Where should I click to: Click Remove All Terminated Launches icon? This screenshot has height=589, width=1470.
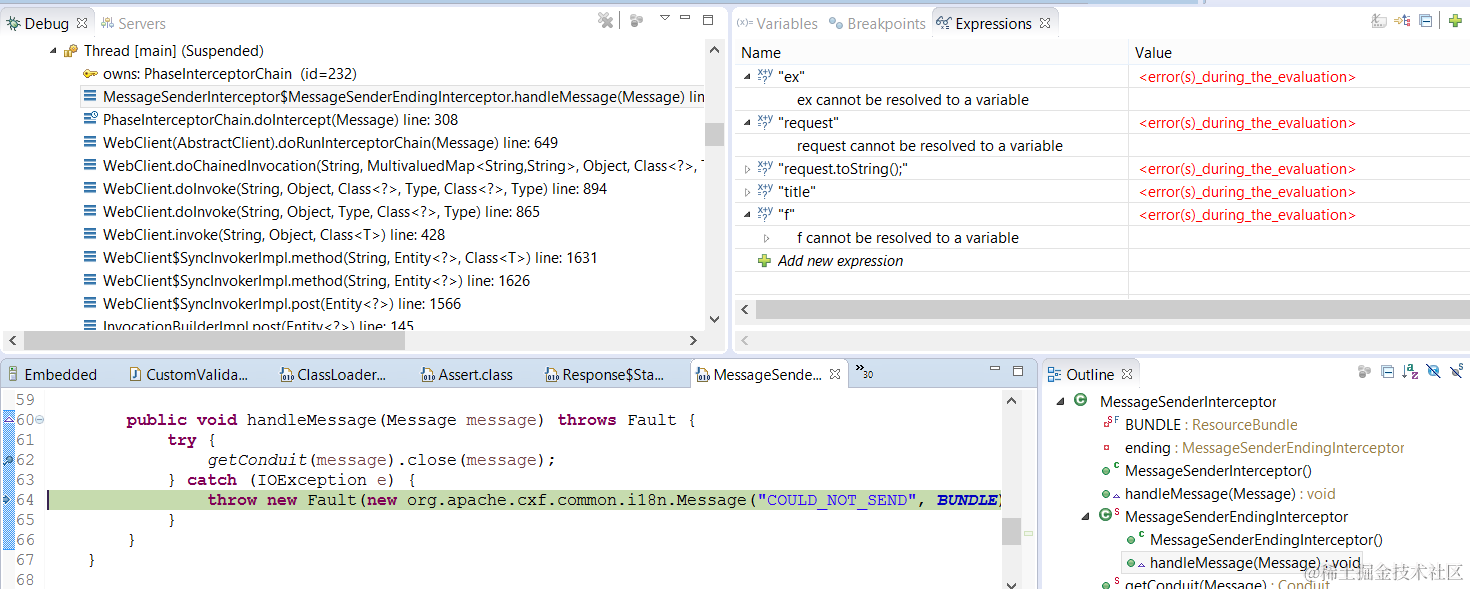[x=605, y=20]
